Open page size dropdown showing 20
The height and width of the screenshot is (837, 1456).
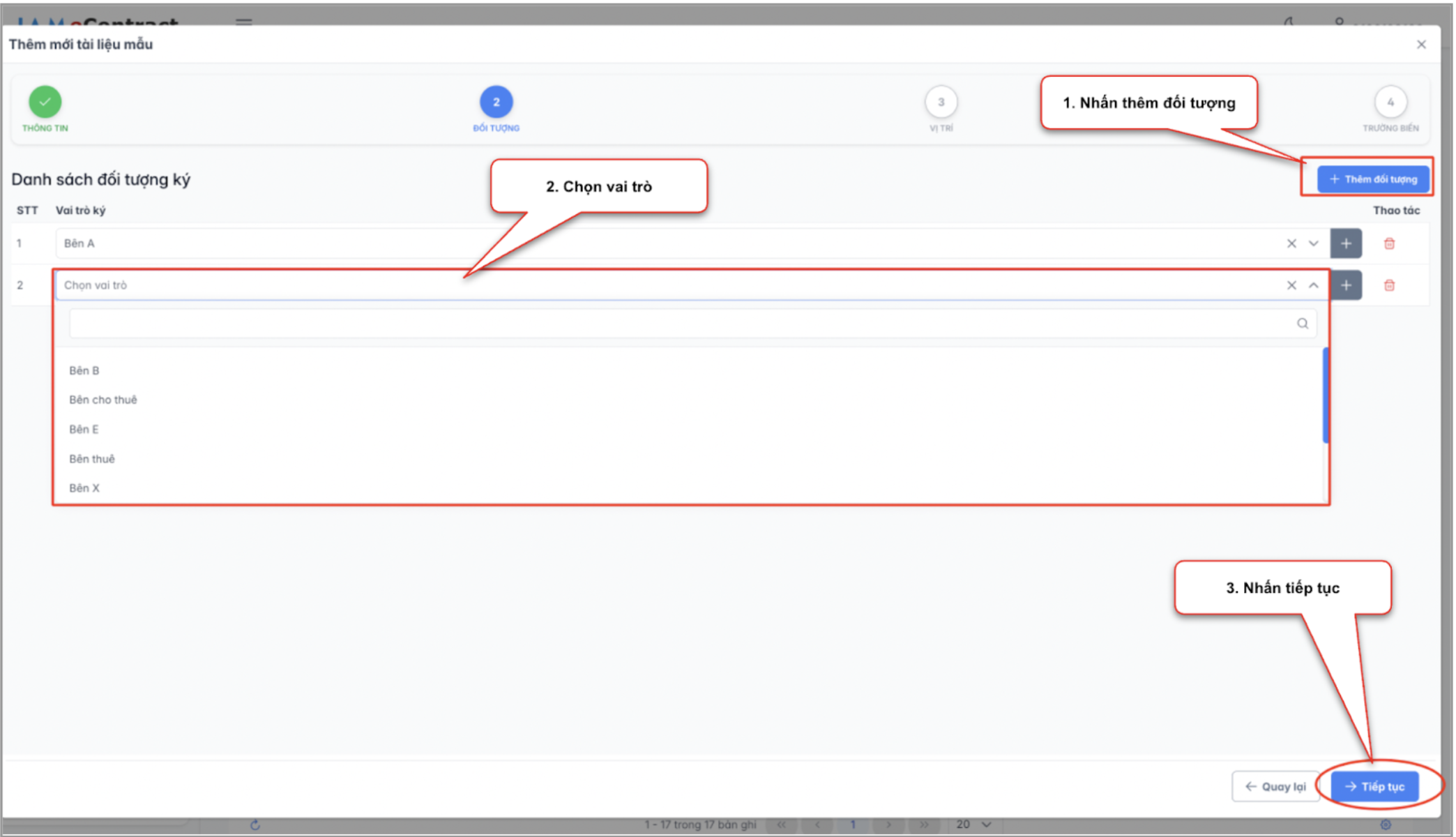pyautogui.click(x=973, y=824)
